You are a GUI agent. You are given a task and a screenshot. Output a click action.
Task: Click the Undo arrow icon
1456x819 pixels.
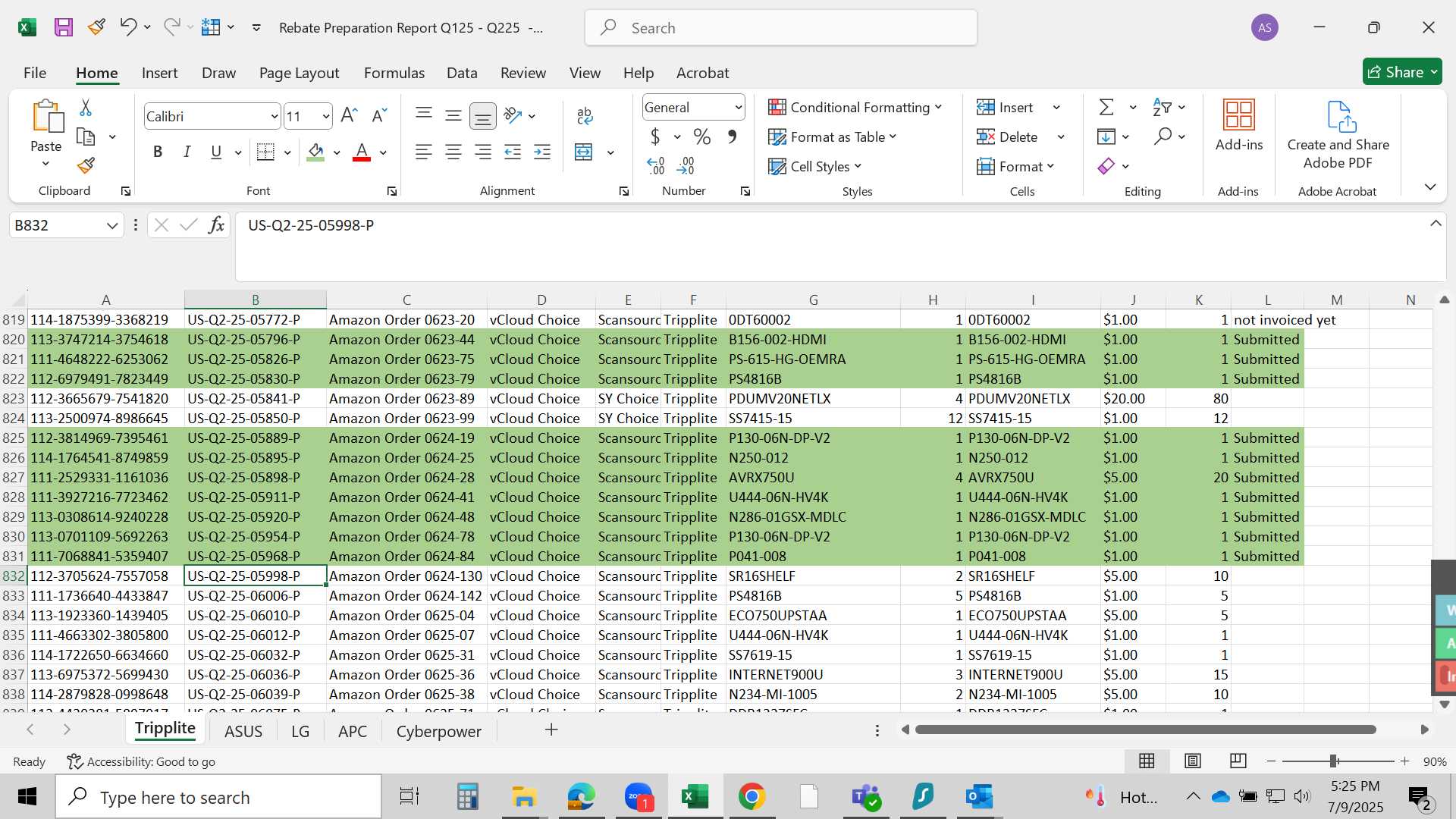tap(127, 28)
